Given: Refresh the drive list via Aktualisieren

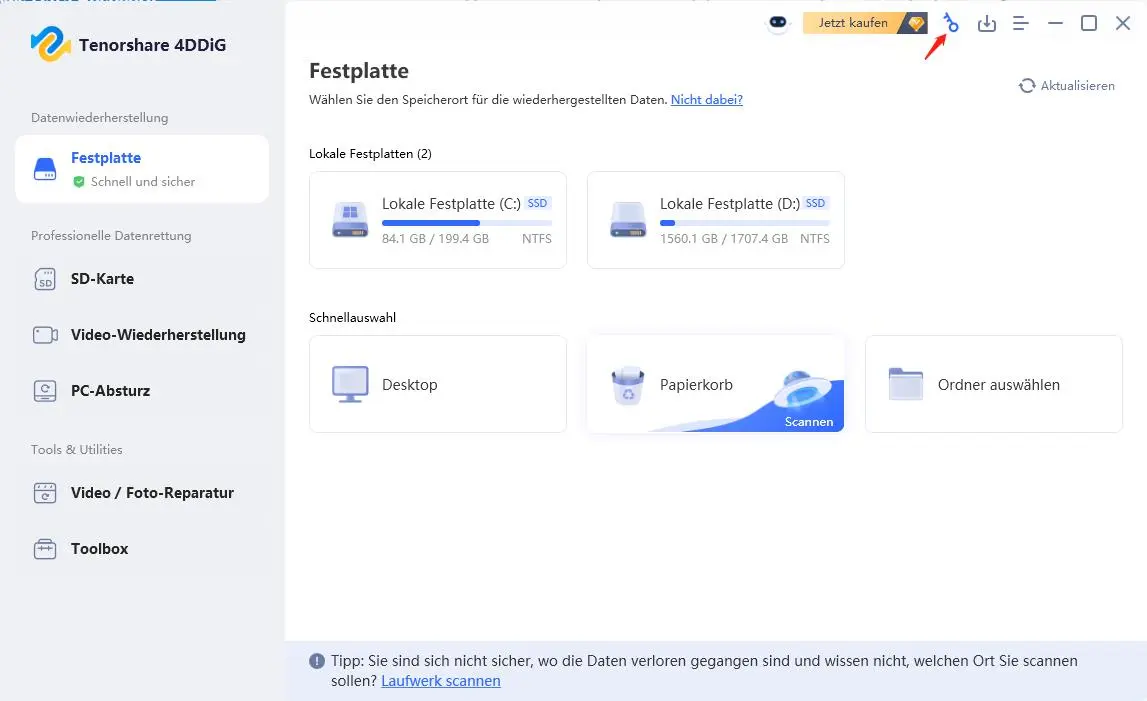Looking at the screenshot, I should tap(1068, 85).
